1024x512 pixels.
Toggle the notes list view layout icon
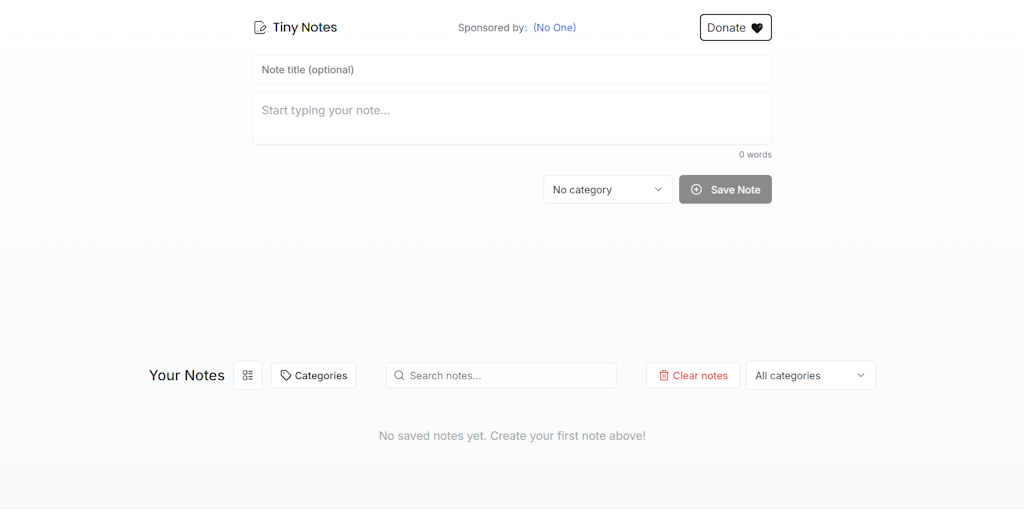point(248,376)
